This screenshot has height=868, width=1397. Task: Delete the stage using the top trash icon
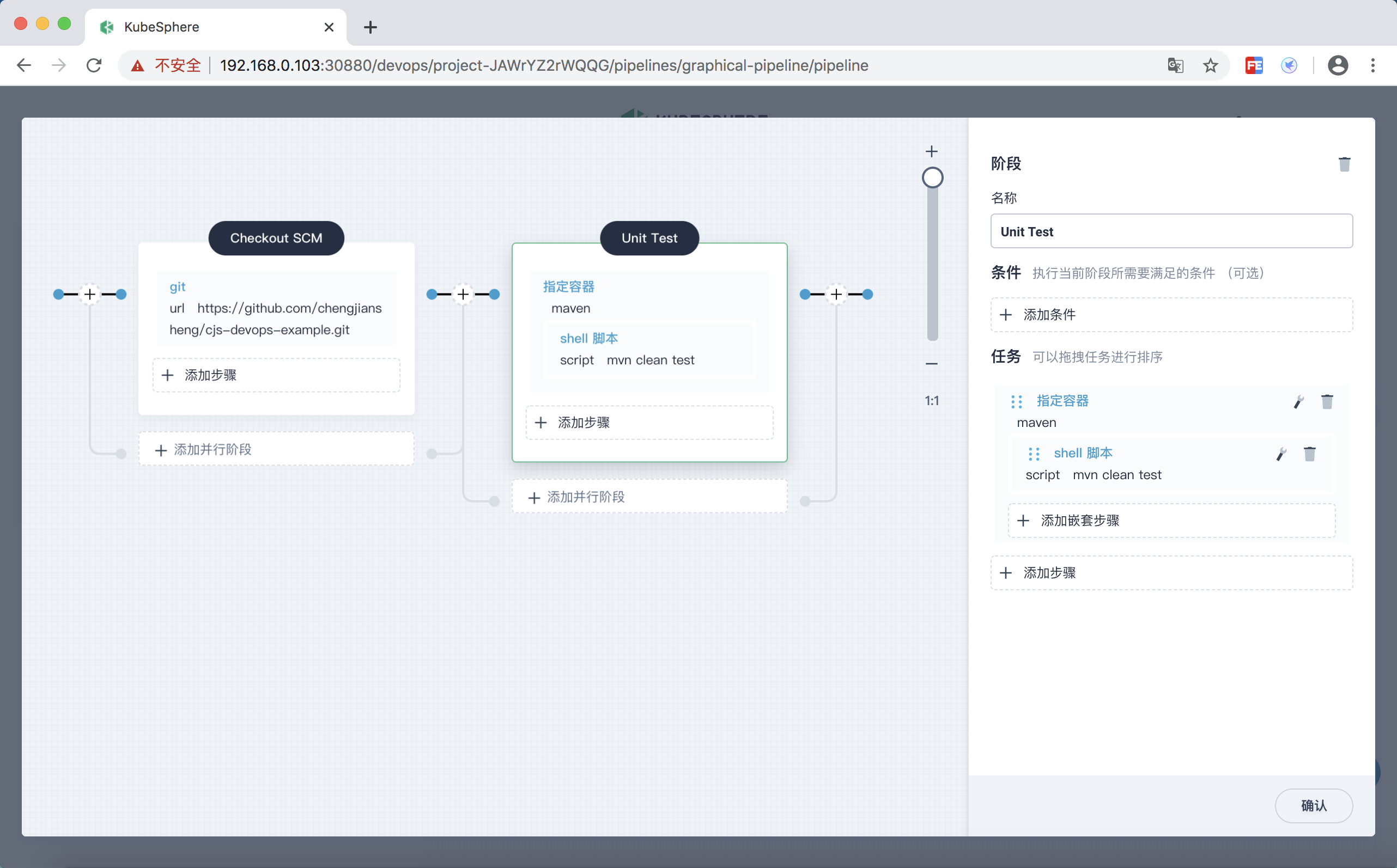[1344, 164]
